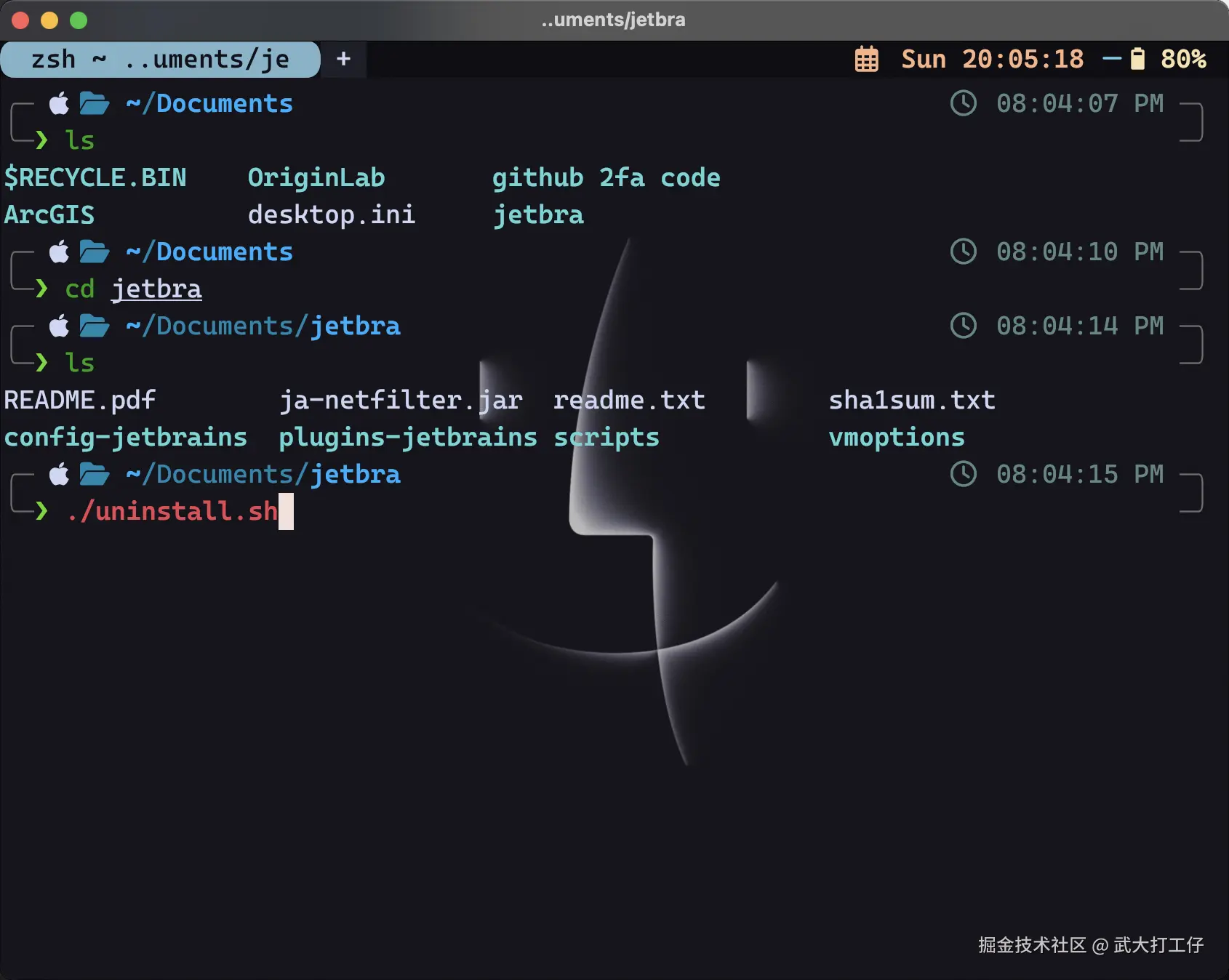Click the scripts directory name
The width and height of the screenshot is (1229, 980).
tap(607, 438)
